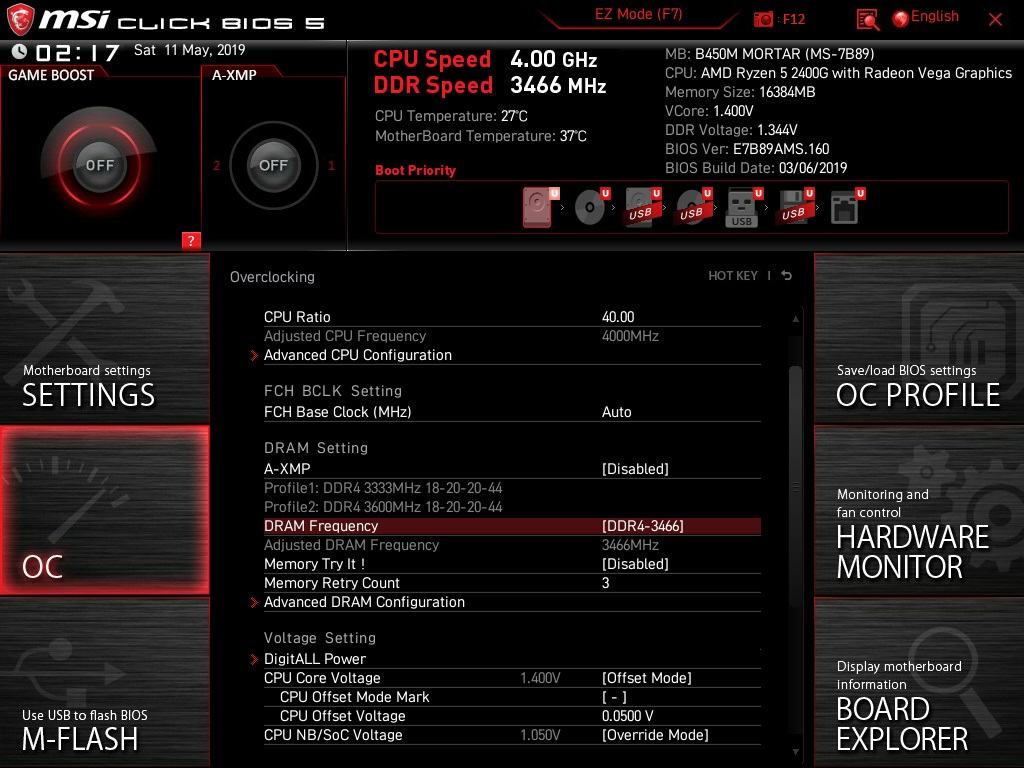Click Adjusted CPU Frequency 4000MHz
This screenshot has width=1024, height=768.
click(x=512, y=336)
